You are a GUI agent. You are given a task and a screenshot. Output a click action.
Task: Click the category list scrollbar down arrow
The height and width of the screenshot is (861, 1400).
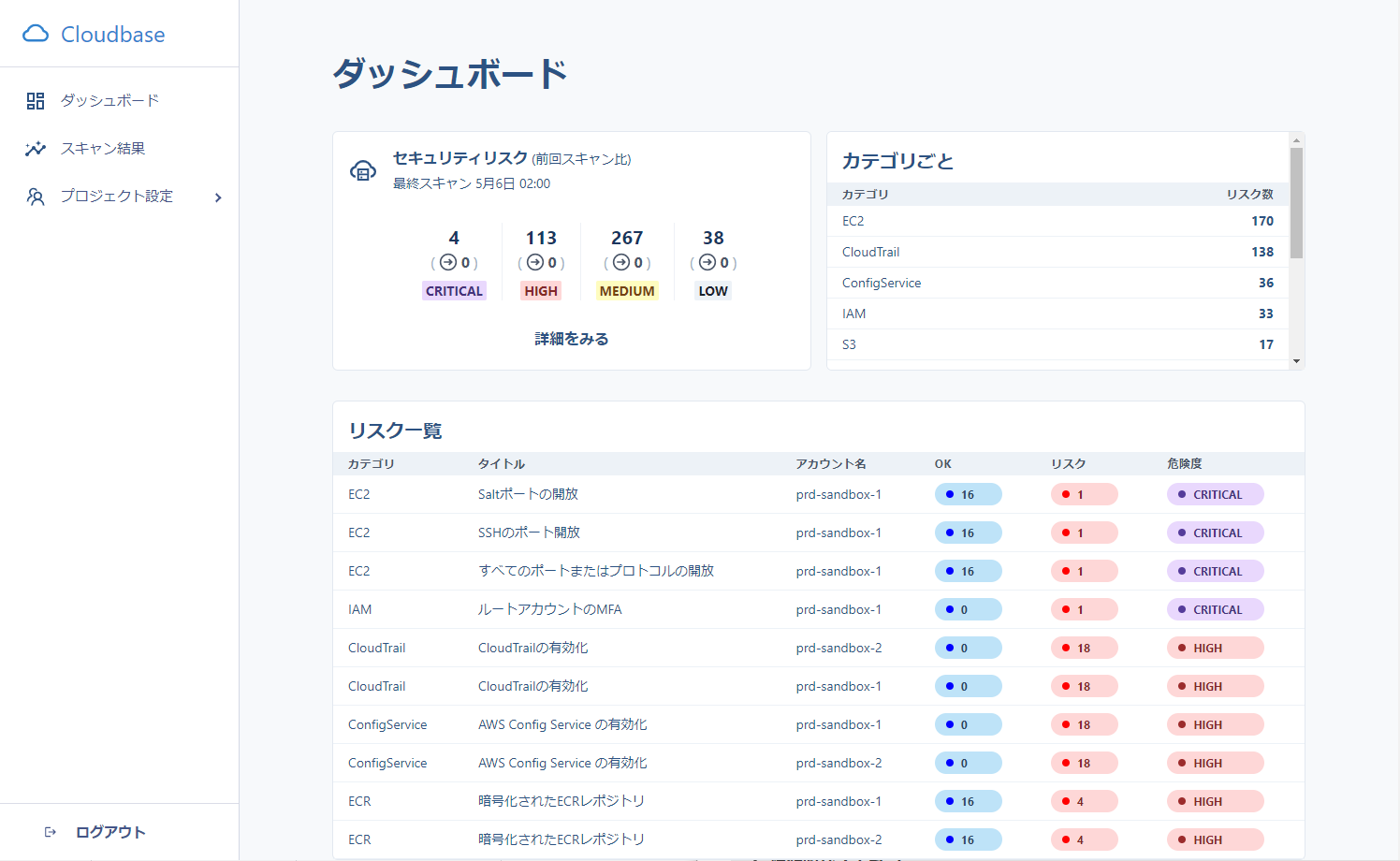pos(1296,361)
